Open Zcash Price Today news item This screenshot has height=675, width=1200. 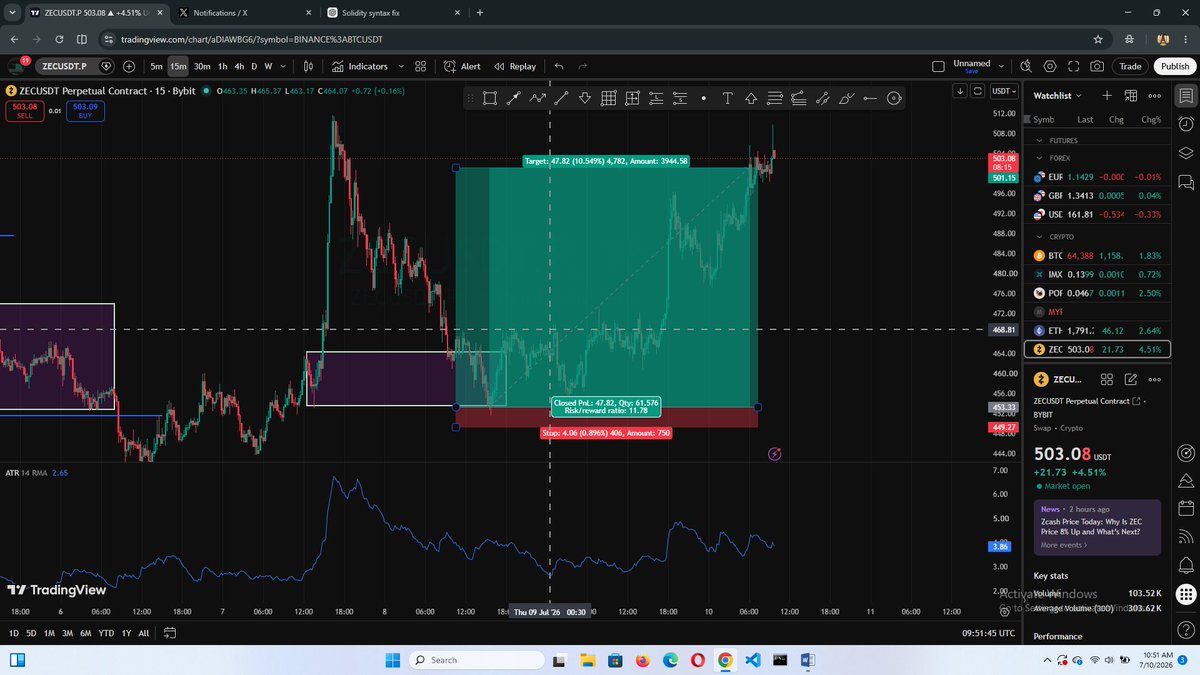(x=1097, y=525)
